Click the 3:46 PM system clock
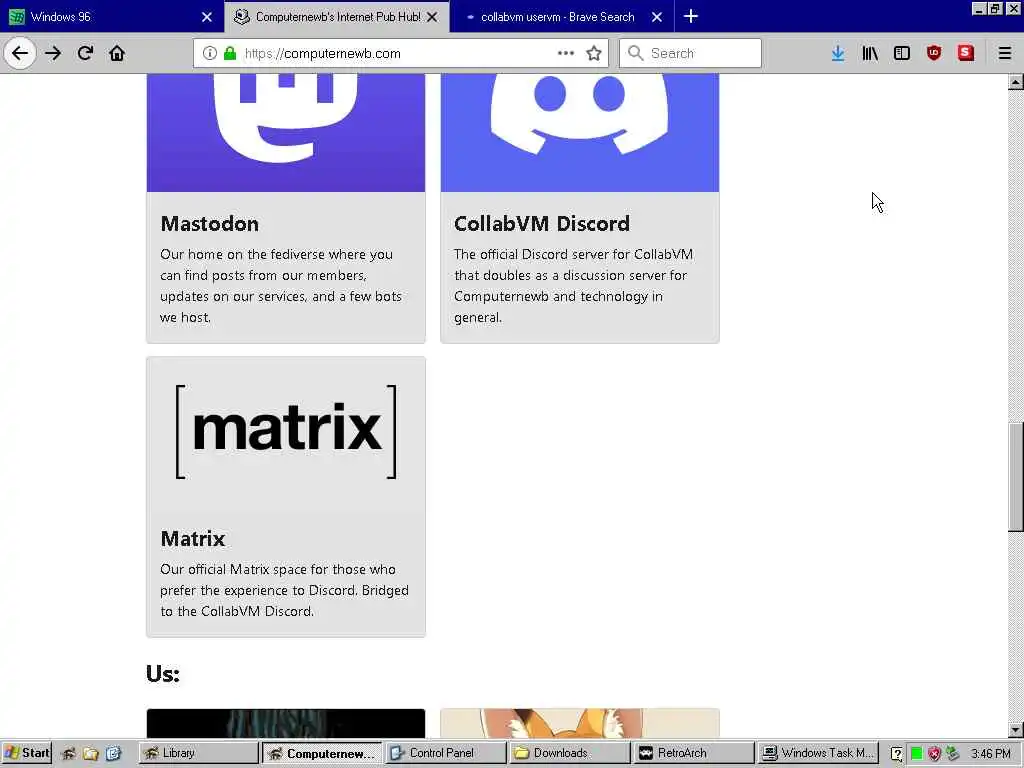 (990, 754)
